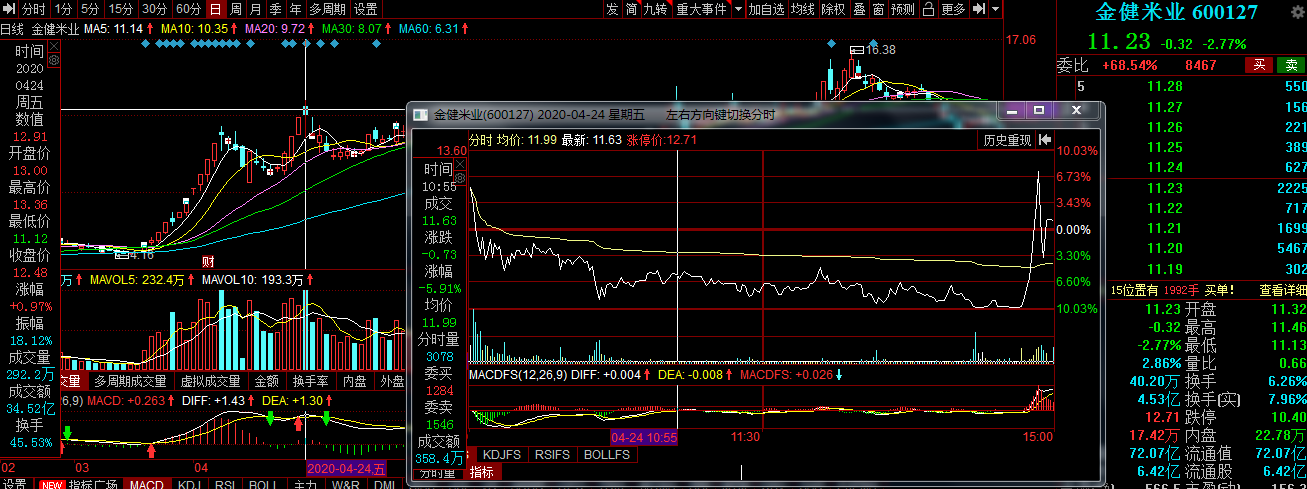The image size is (1307, 489).
Task: Switch to 分时 intraday period
Action: [33, 9]
